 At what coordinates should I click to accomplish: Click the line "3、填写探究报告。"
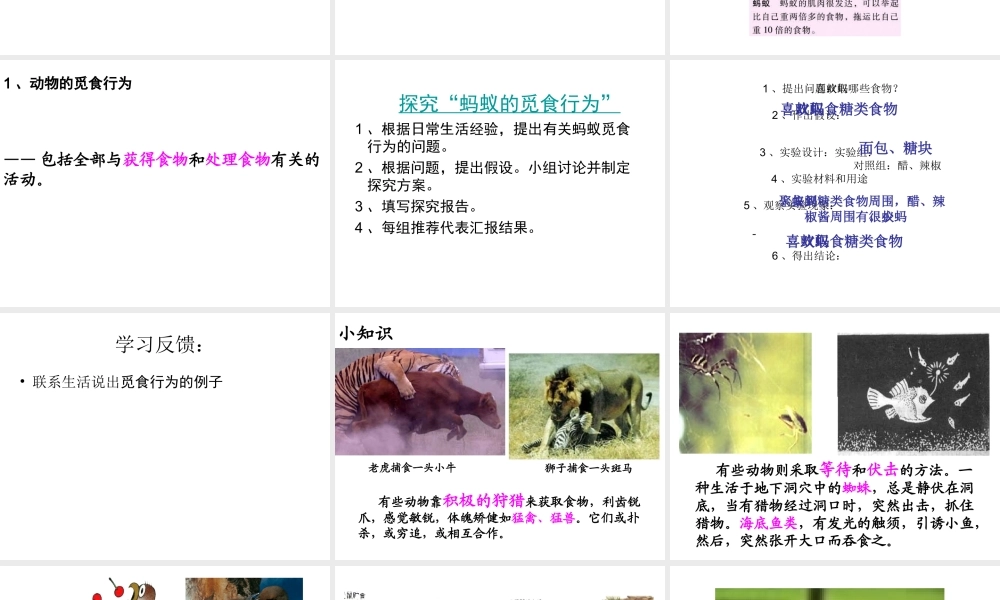point(416,207)
